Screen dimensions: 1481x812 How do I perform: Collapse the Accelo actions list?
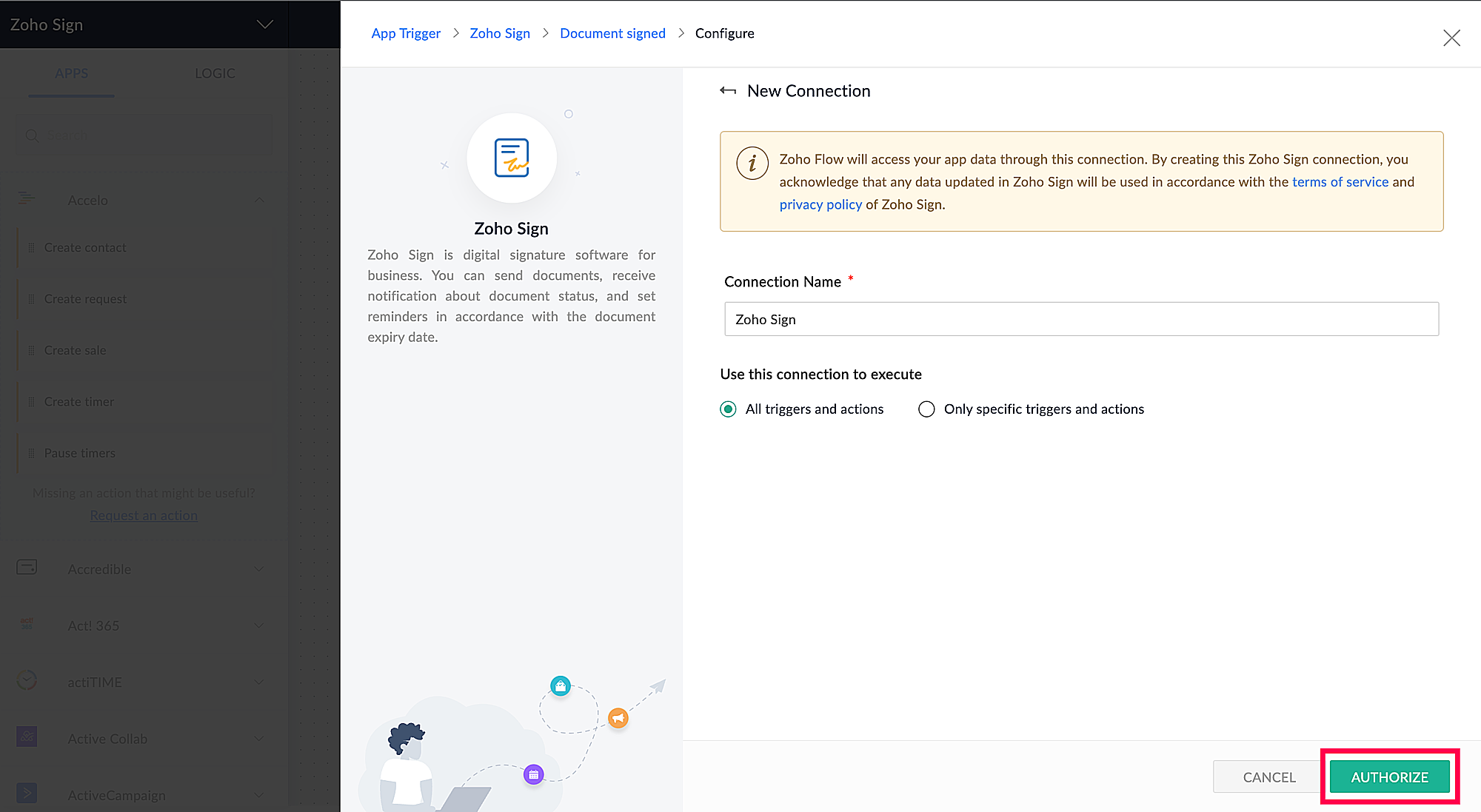coord(259,200)
